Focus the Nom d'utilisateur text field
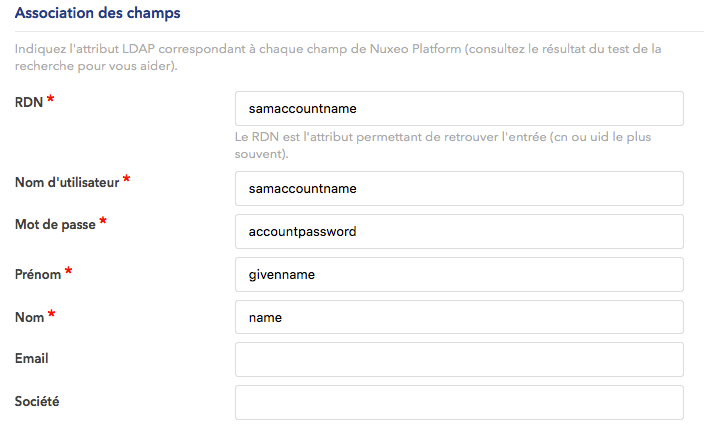Screen dimensions: 710x435 [459, 188]
